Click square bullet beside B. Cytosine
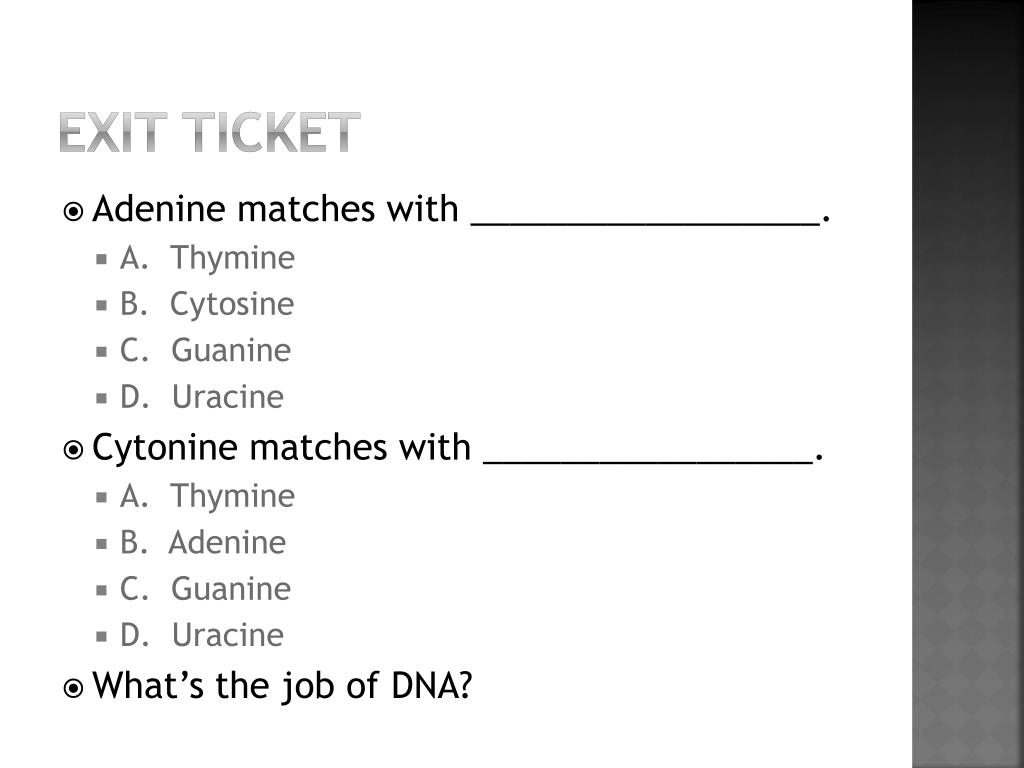 coord(103,305)
